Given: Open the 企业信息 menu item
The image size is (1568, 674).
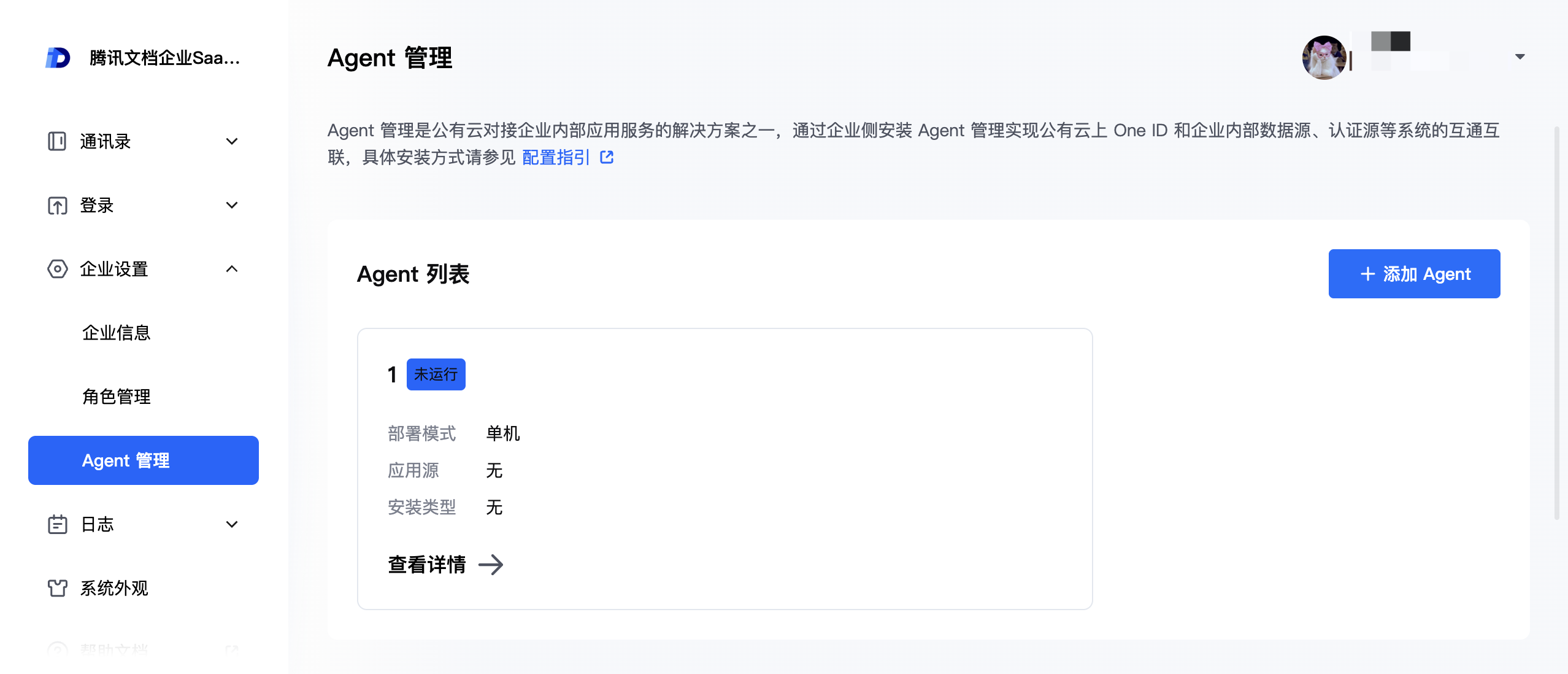Looking at the screenshot, I should click(x=117, y=333).
